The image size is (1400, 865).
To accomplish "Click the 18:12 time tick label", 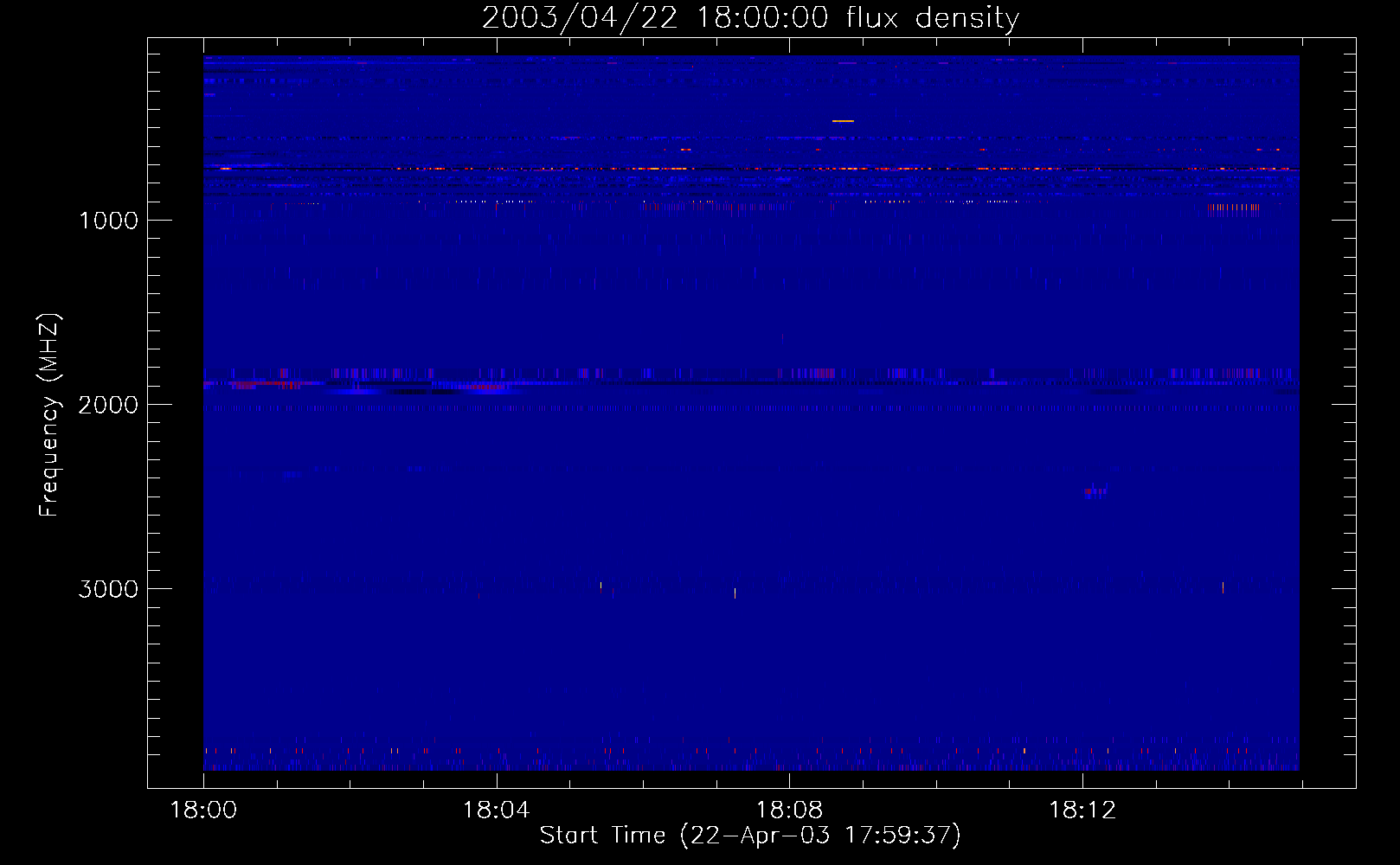I will [1082, 811].
